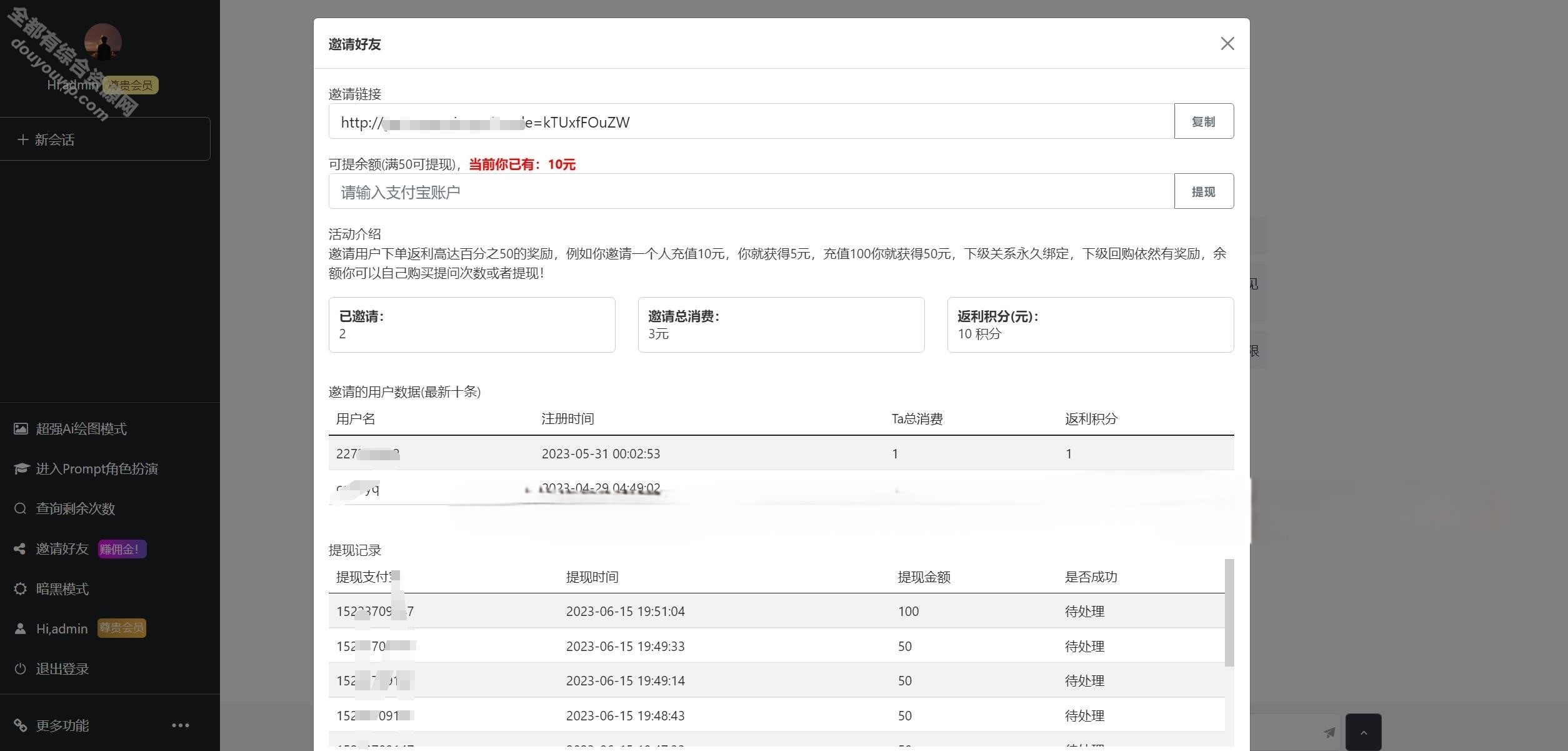Image resolution: width=1568 pixels, height=751 pixels.
Task: Click the 提现金额 column header
Action: (924, 577)
